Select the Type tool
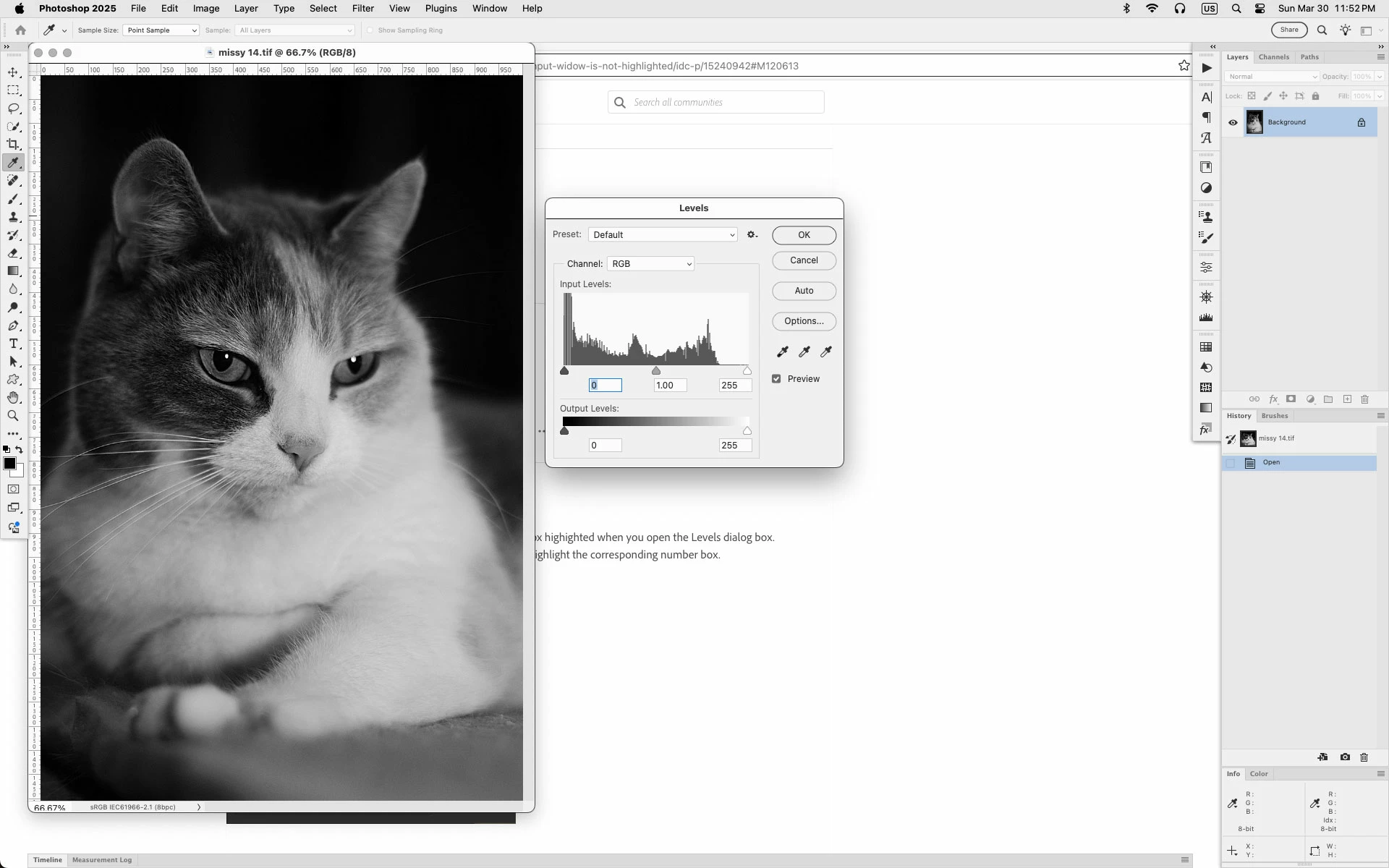The height and width of the screenshot is (868, 1389). [13, 344]
